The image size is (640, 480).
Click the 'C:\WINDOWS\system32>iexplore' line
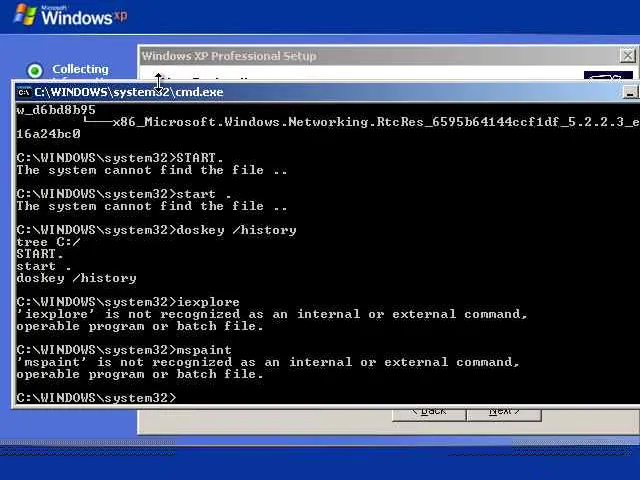tap(128, 302)
